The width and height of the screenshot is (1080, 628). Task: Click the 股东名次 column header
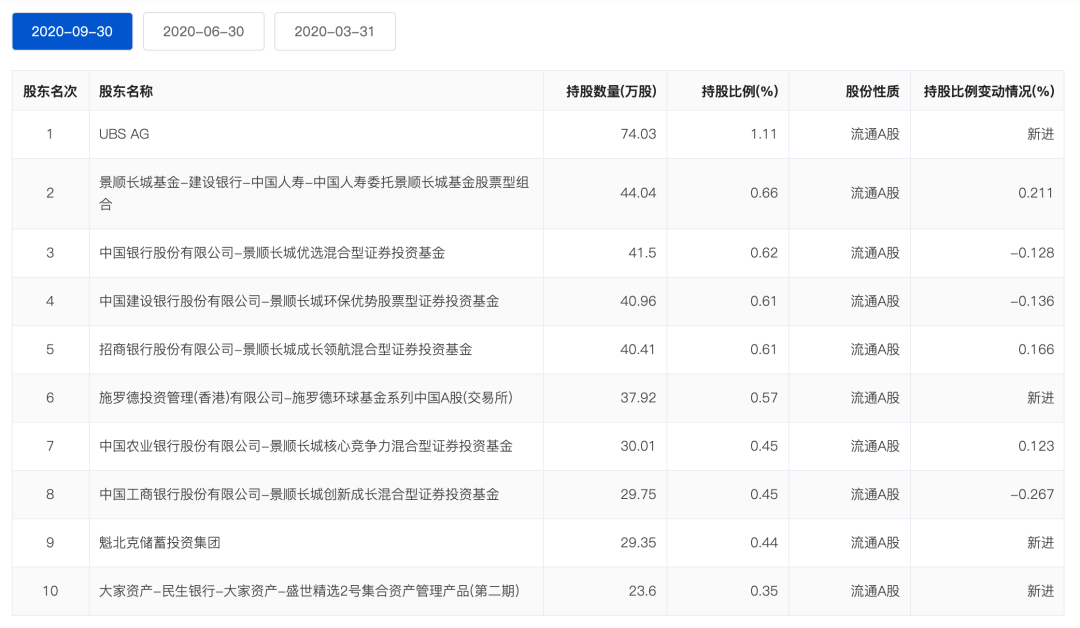pyautogui.click(x=50, y=92)
